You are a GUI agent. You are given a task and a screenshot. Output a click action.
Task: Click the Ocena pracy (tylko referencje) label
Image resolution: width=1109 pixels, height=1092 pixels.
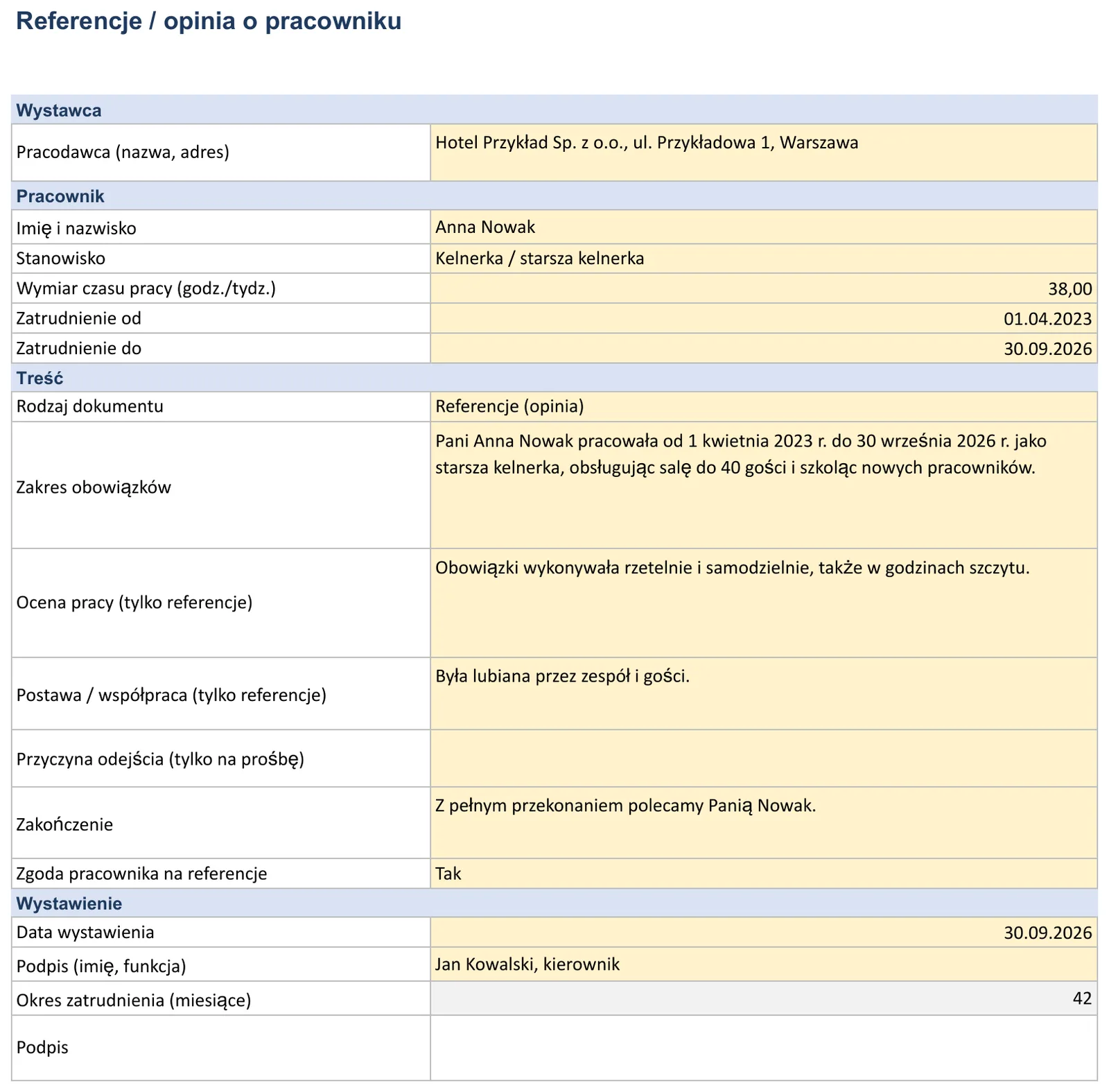[x=134, y=603]
